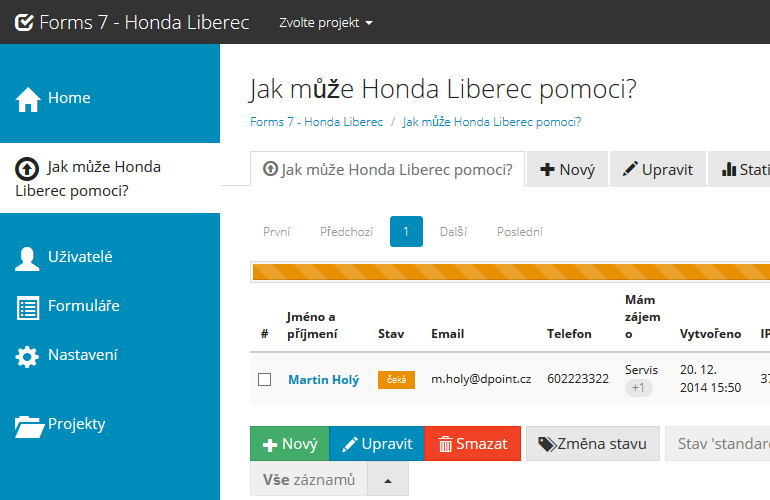770x500 pixels.
Task: Select Jak může Honda Liberec pomoci sidebar item
Action: (x=110, y=178)
